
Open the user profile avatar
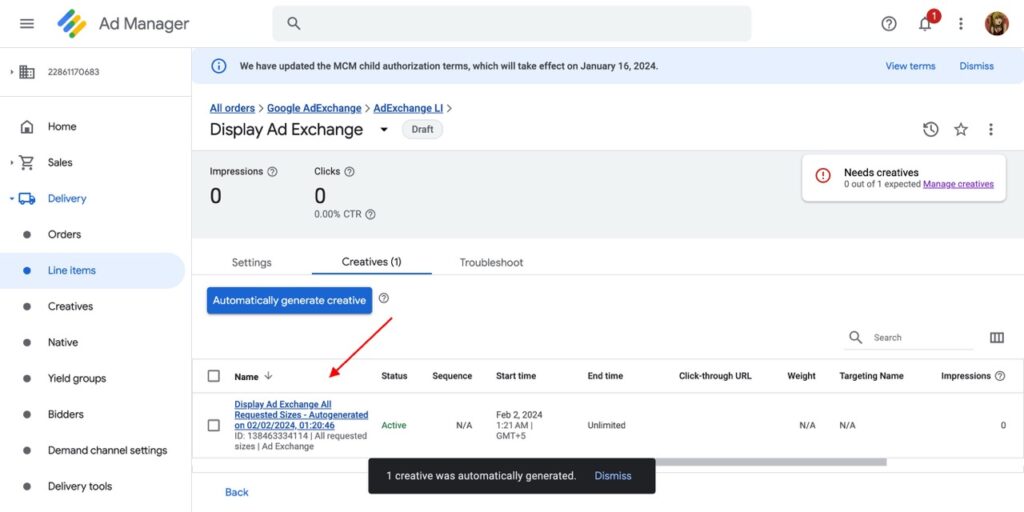[996, 24]
